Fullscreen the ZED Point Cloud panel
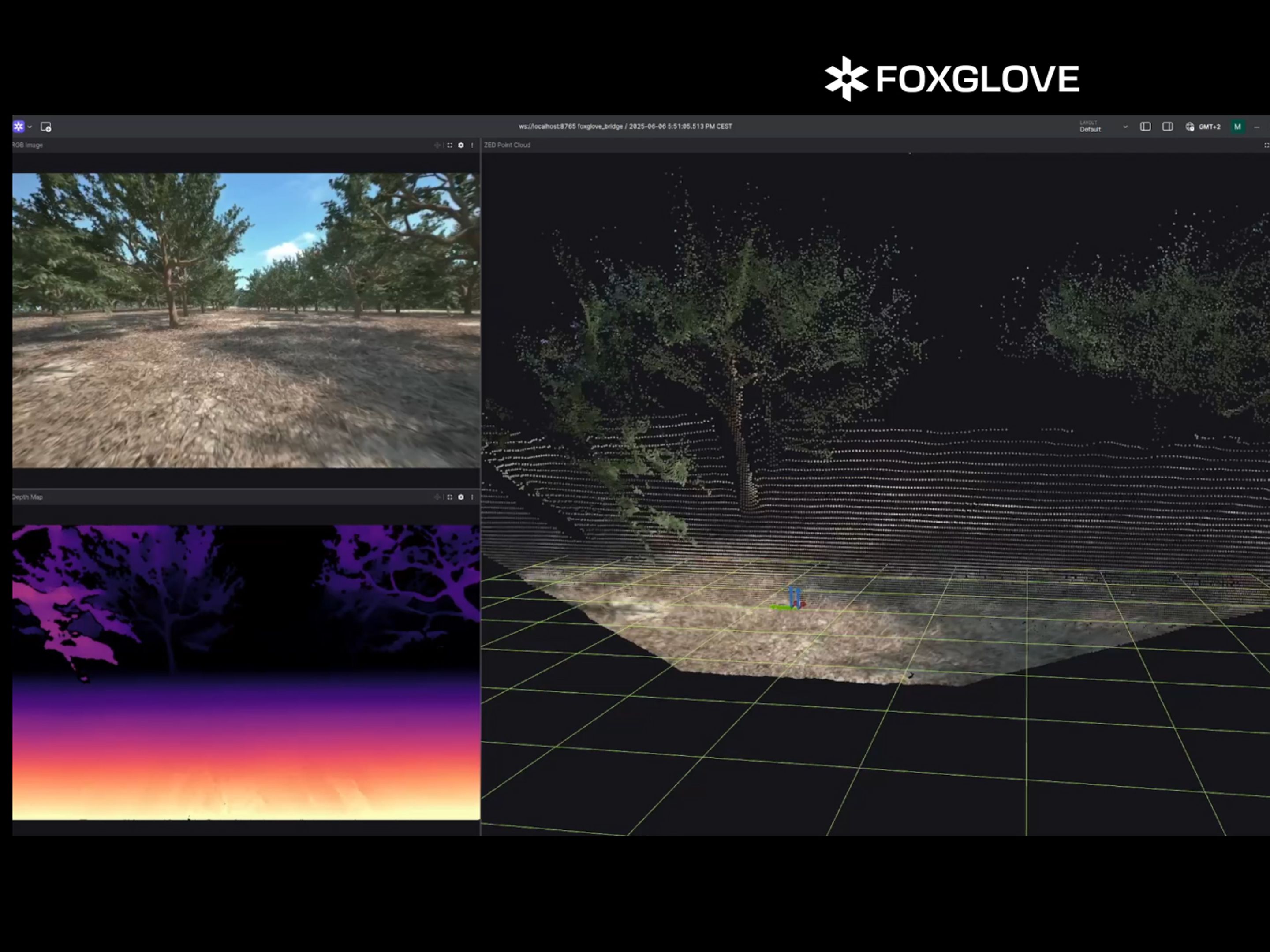This screenshot has width=1270, height=952. click(x=1266, y=145)
